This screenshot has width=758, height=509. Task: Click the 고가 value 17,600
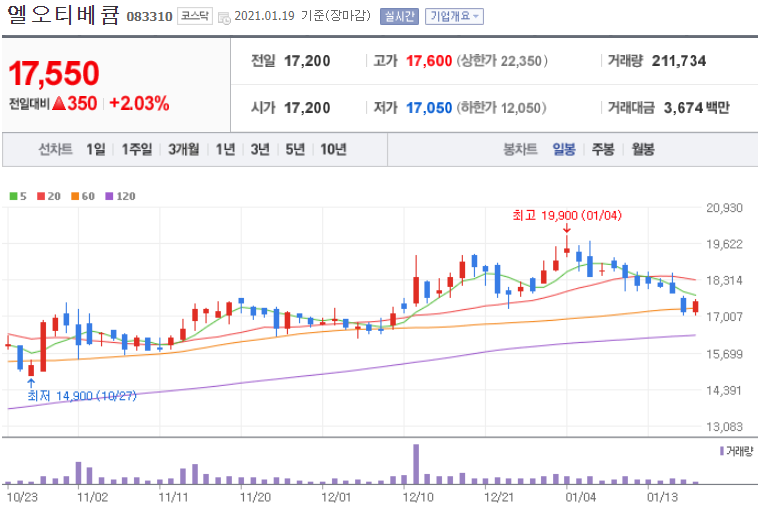[429, 61]
